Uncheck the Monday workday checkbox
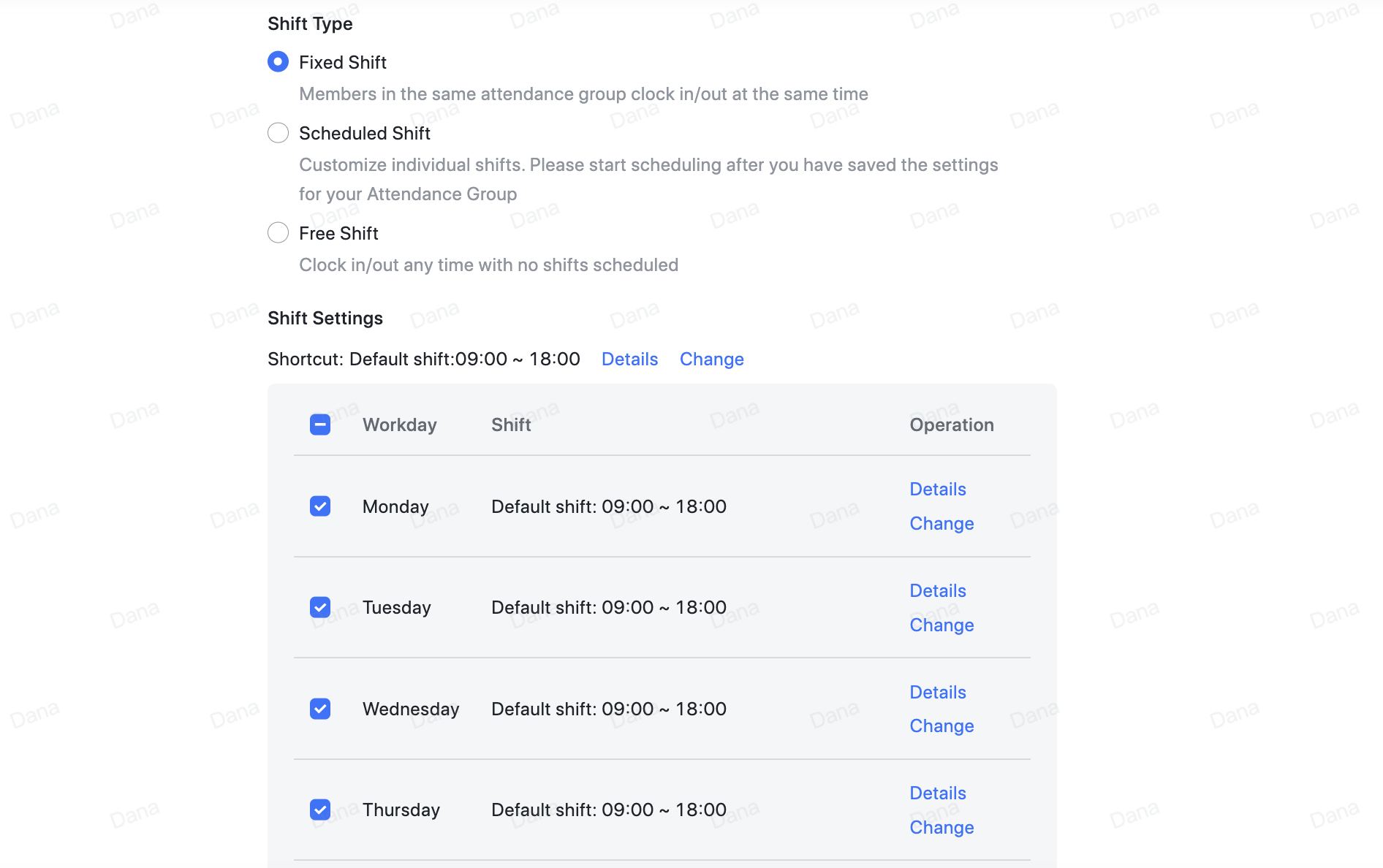 pyautogui.click(x=320, y=506)
